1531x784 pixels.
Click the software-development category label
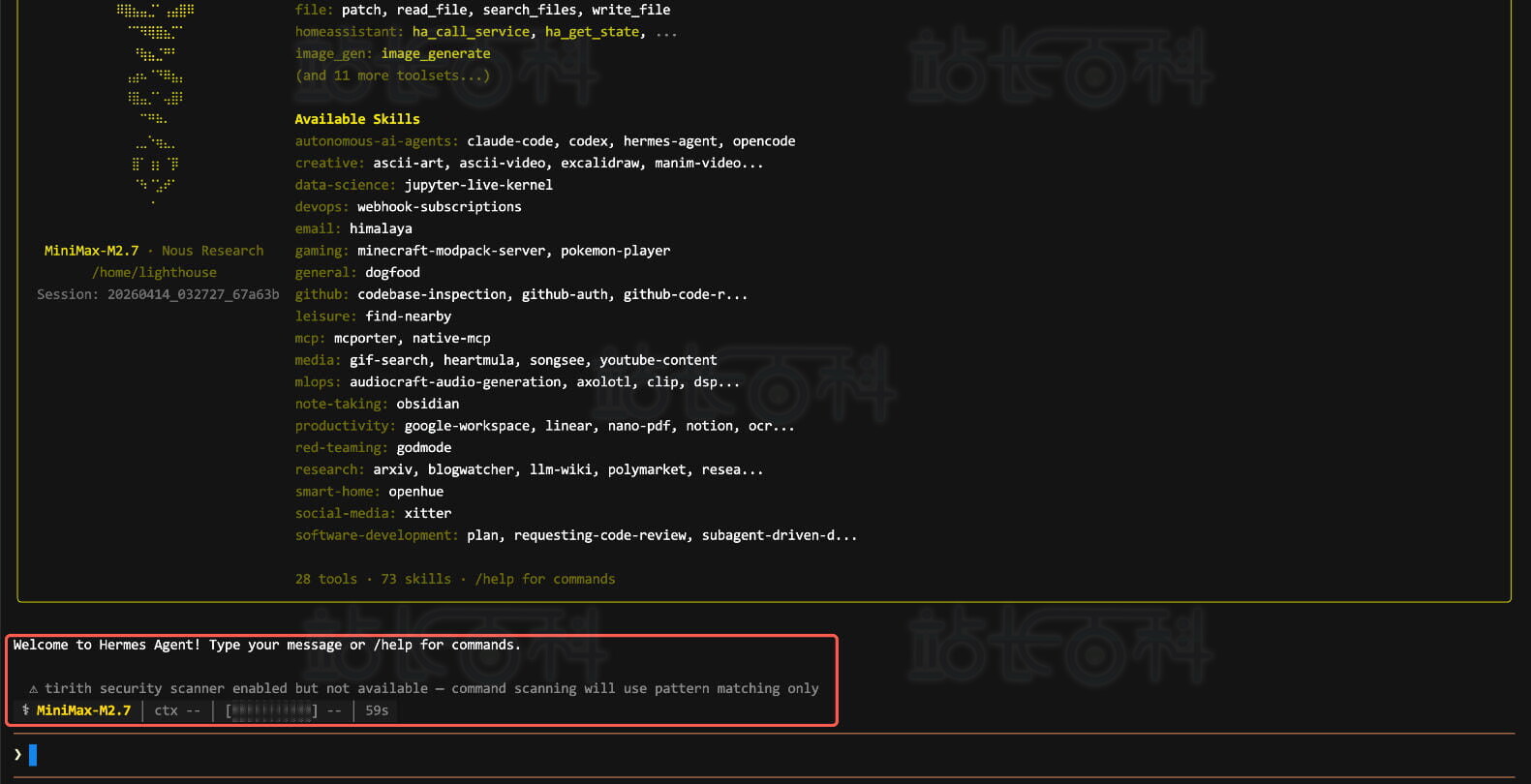(x=377, y=535)
